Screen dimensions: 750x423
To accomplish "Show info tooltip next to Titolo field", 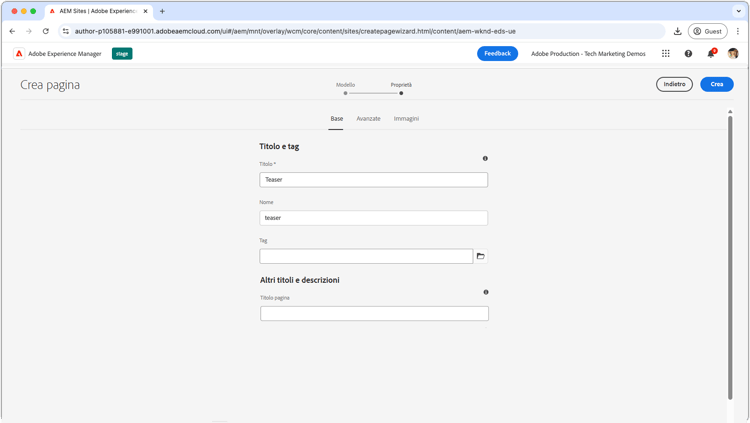I will (x=485, y=158).
